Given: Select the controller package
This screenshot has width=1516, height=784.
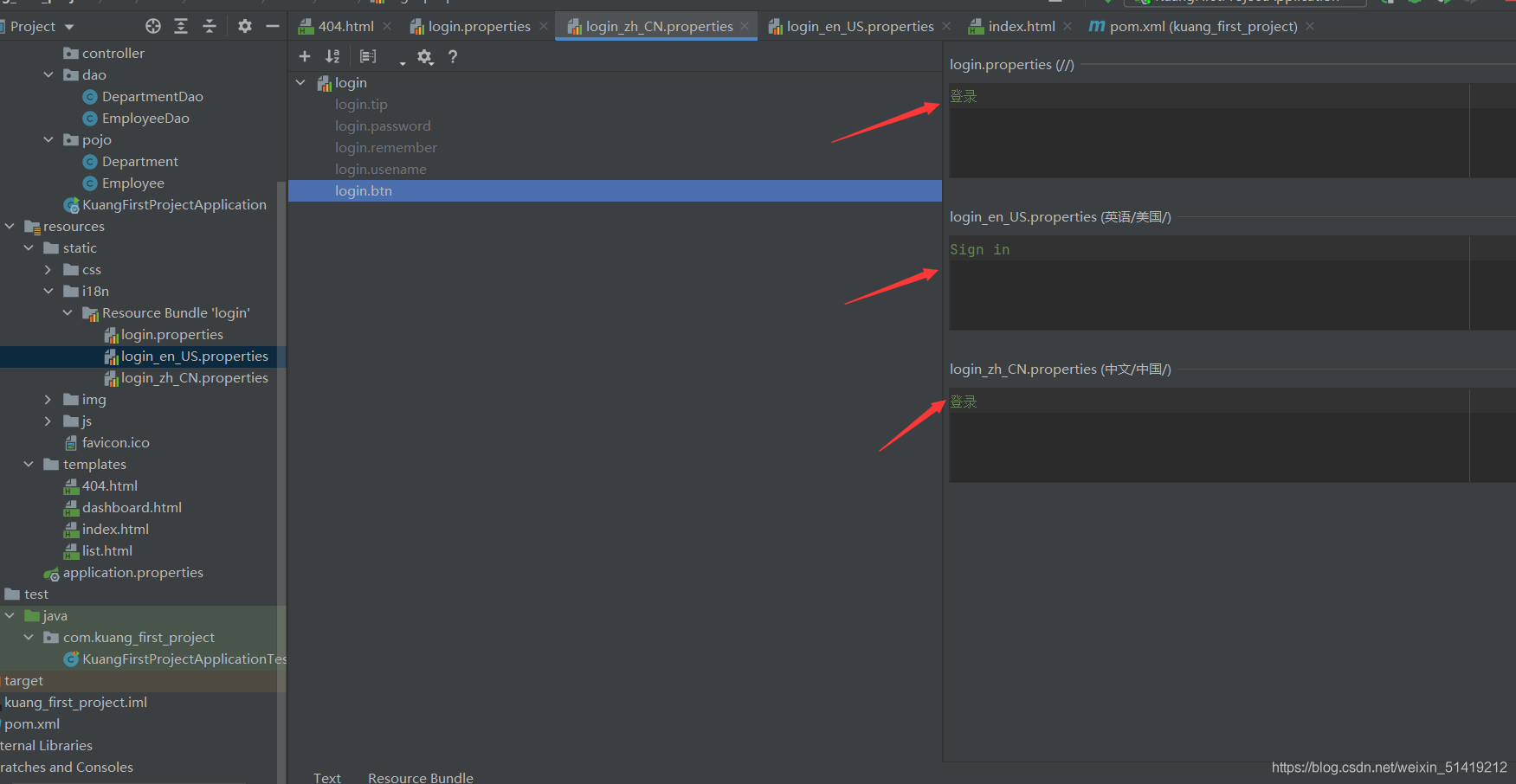Looking at the screenshot, I should [113, 53].
